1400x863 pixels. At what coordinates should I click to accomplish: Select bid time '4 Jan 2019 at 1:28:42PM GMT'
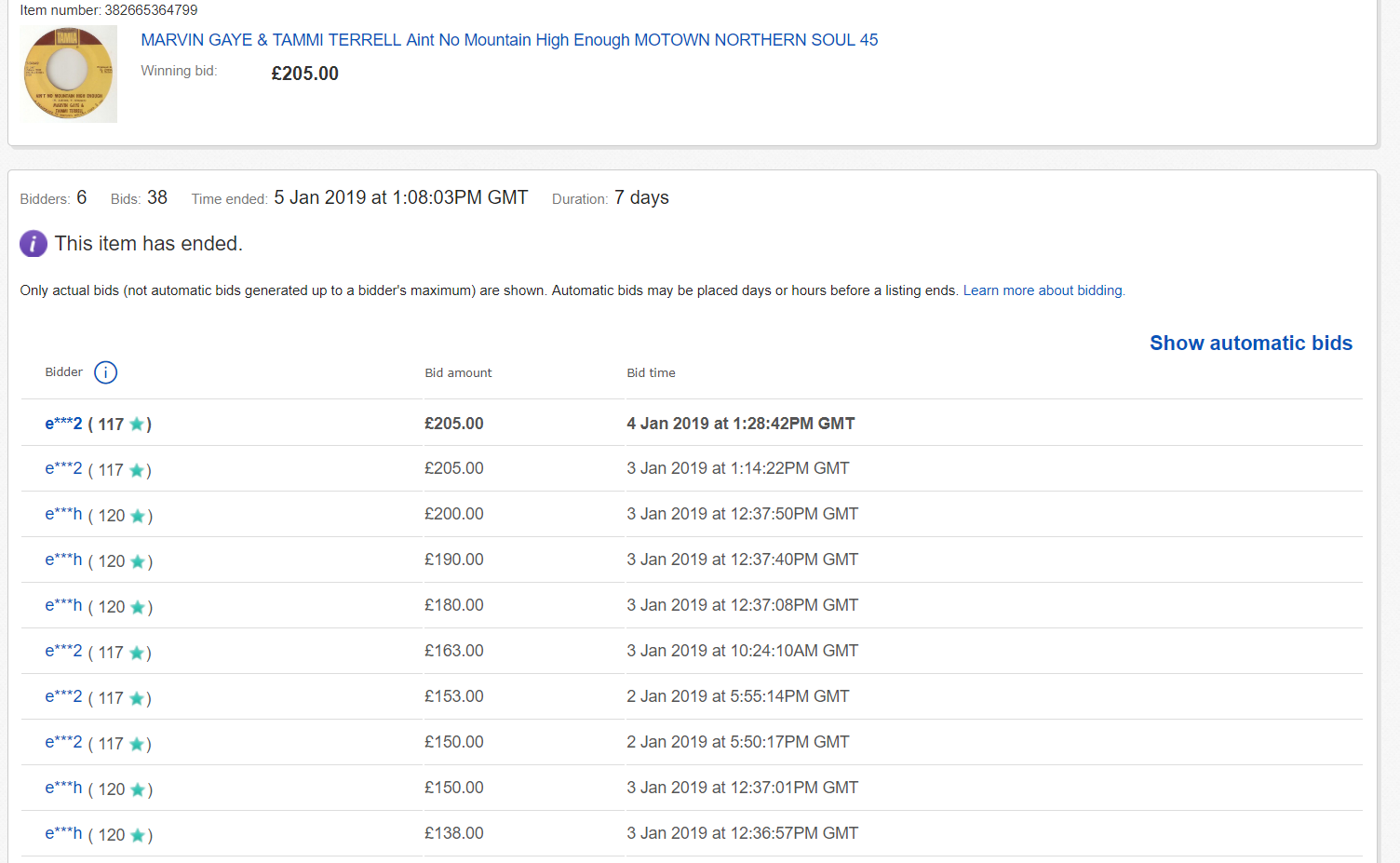click(x=741, y=424)
